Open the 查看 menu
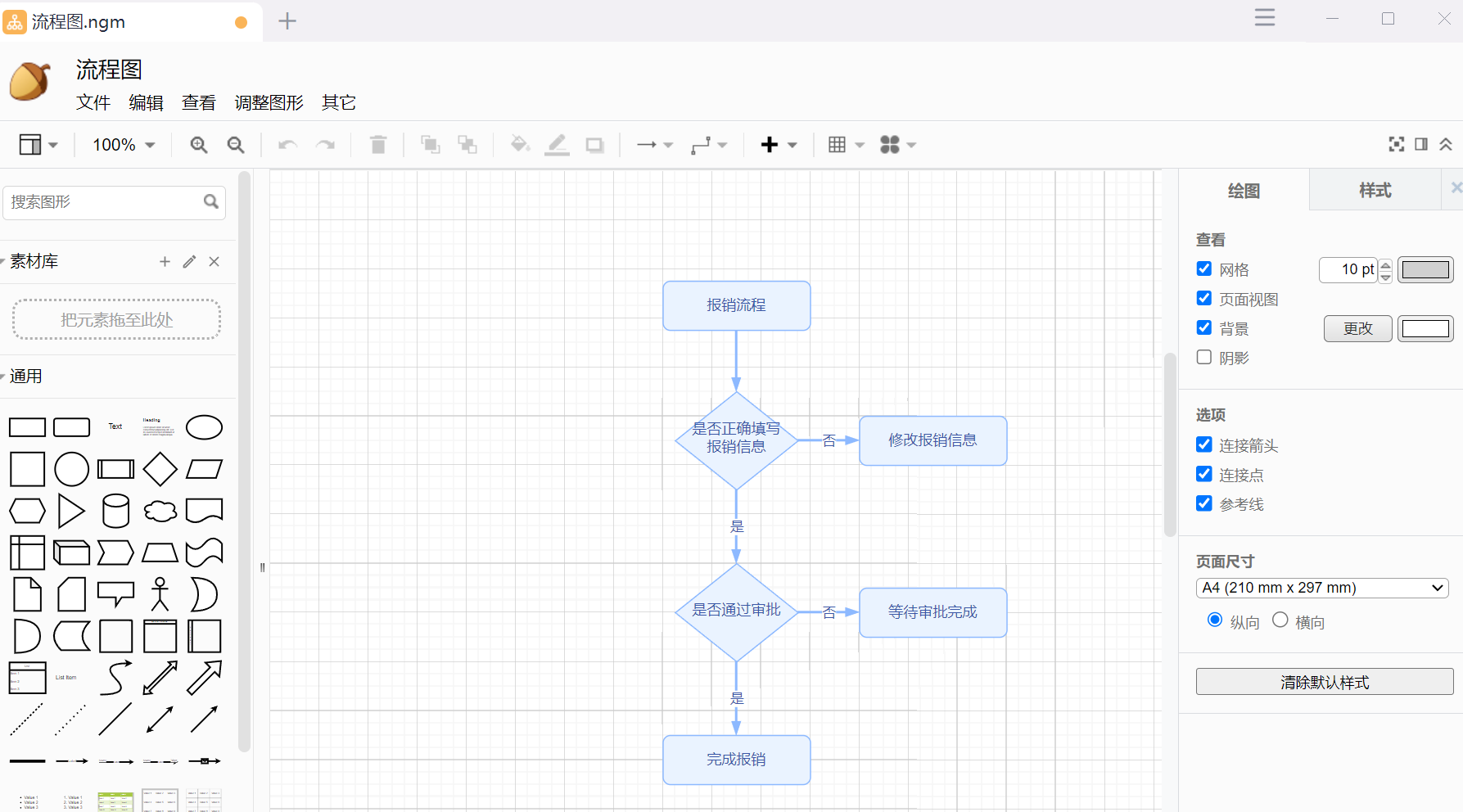This screenshot has height=812, width=1463. [199, 102]
